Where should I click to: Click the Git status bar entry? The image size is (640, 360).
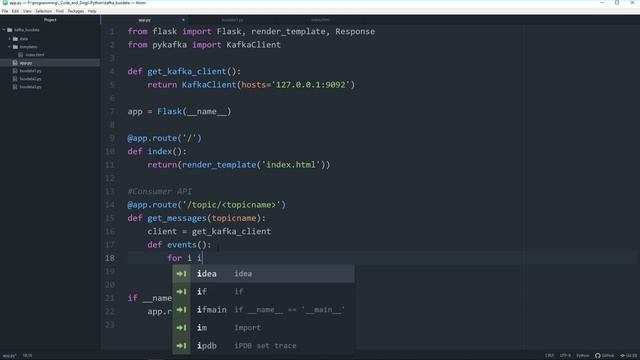coord(629,356)
